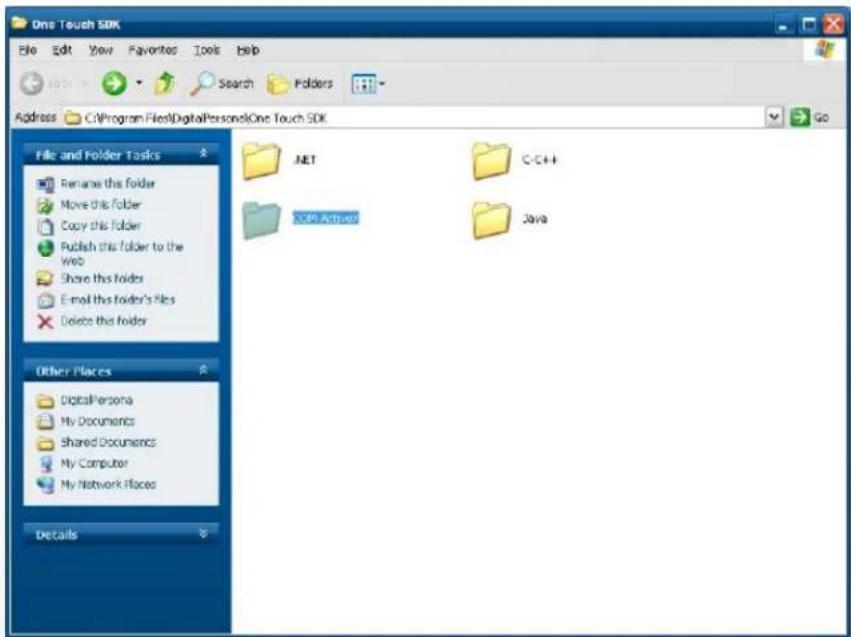Click the title bar folder icon

pyautogui.click(x=19, y=23)
